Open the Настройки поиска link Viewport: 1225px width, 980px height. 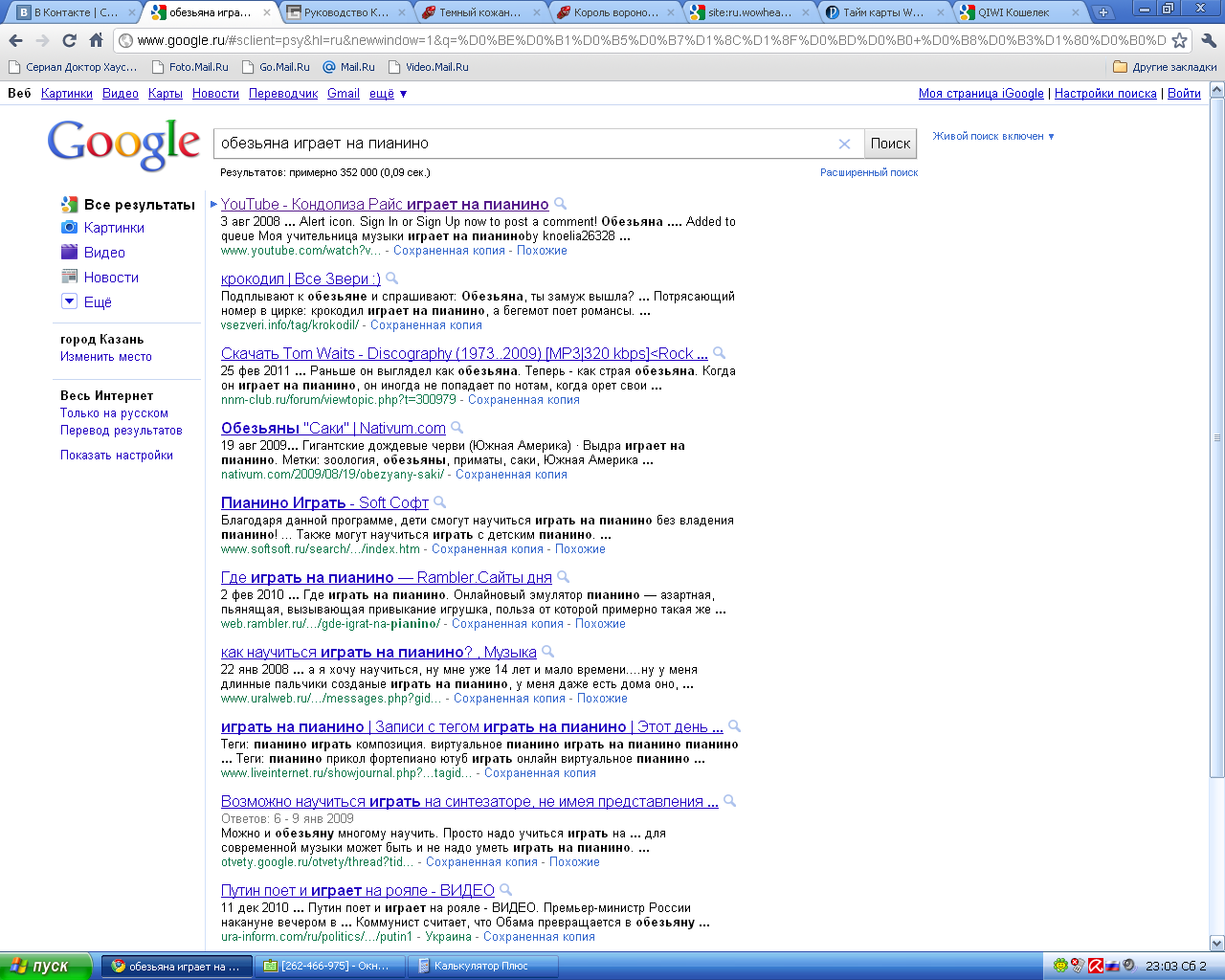(x=1105, y=94)
